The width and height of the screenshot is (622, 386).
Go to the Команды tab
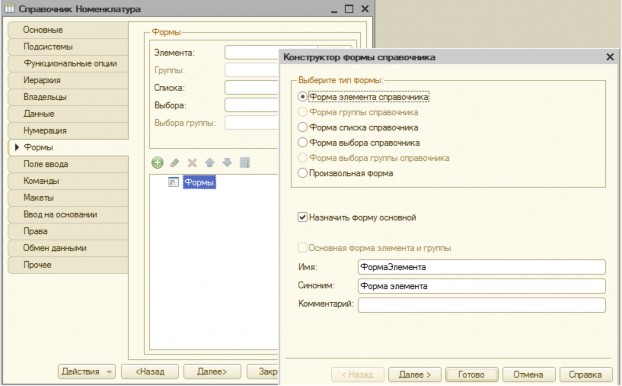pos(68,181)
